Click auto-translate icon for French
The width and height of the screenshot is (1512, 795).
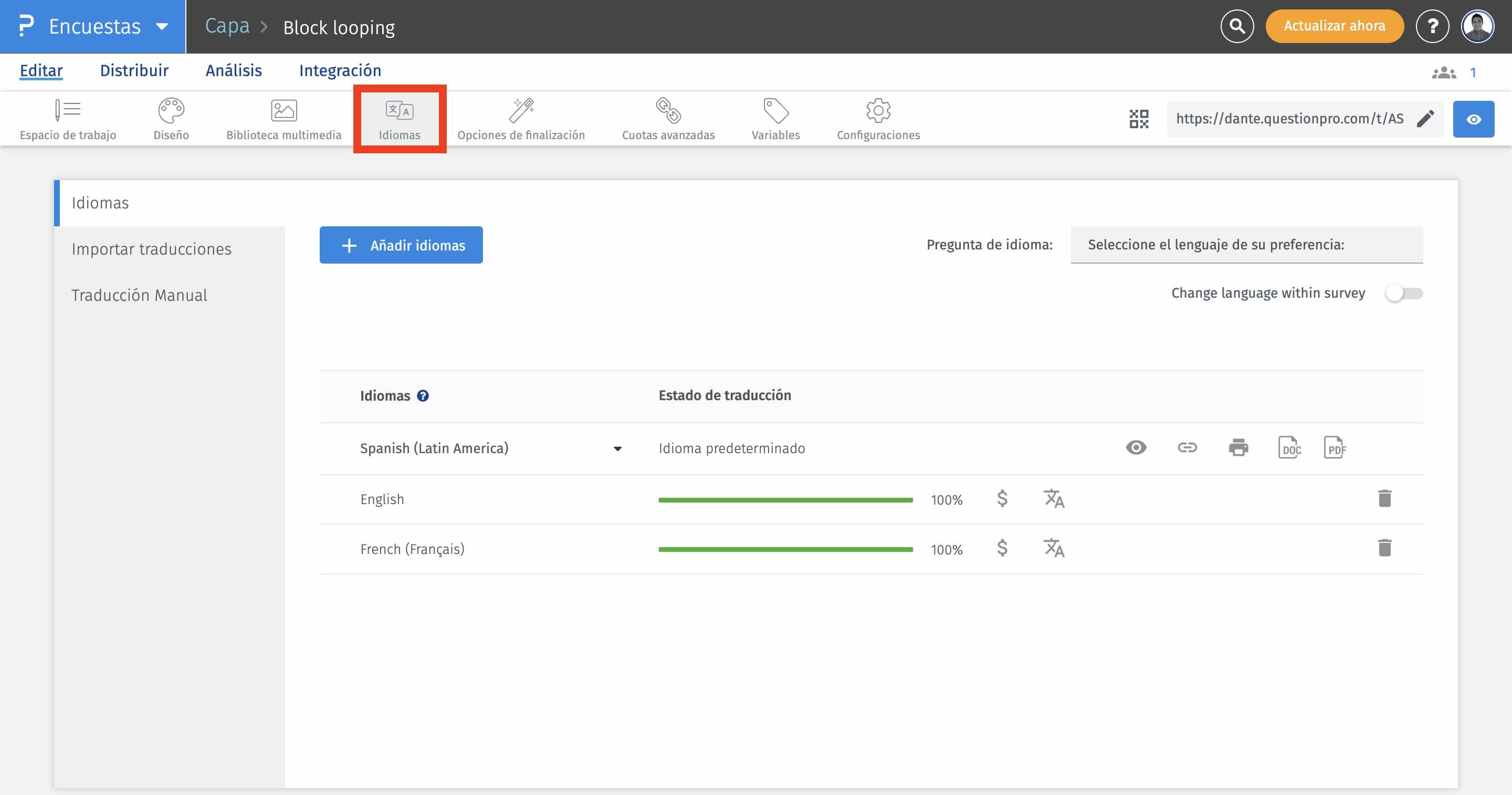(x=1054, y=548)
